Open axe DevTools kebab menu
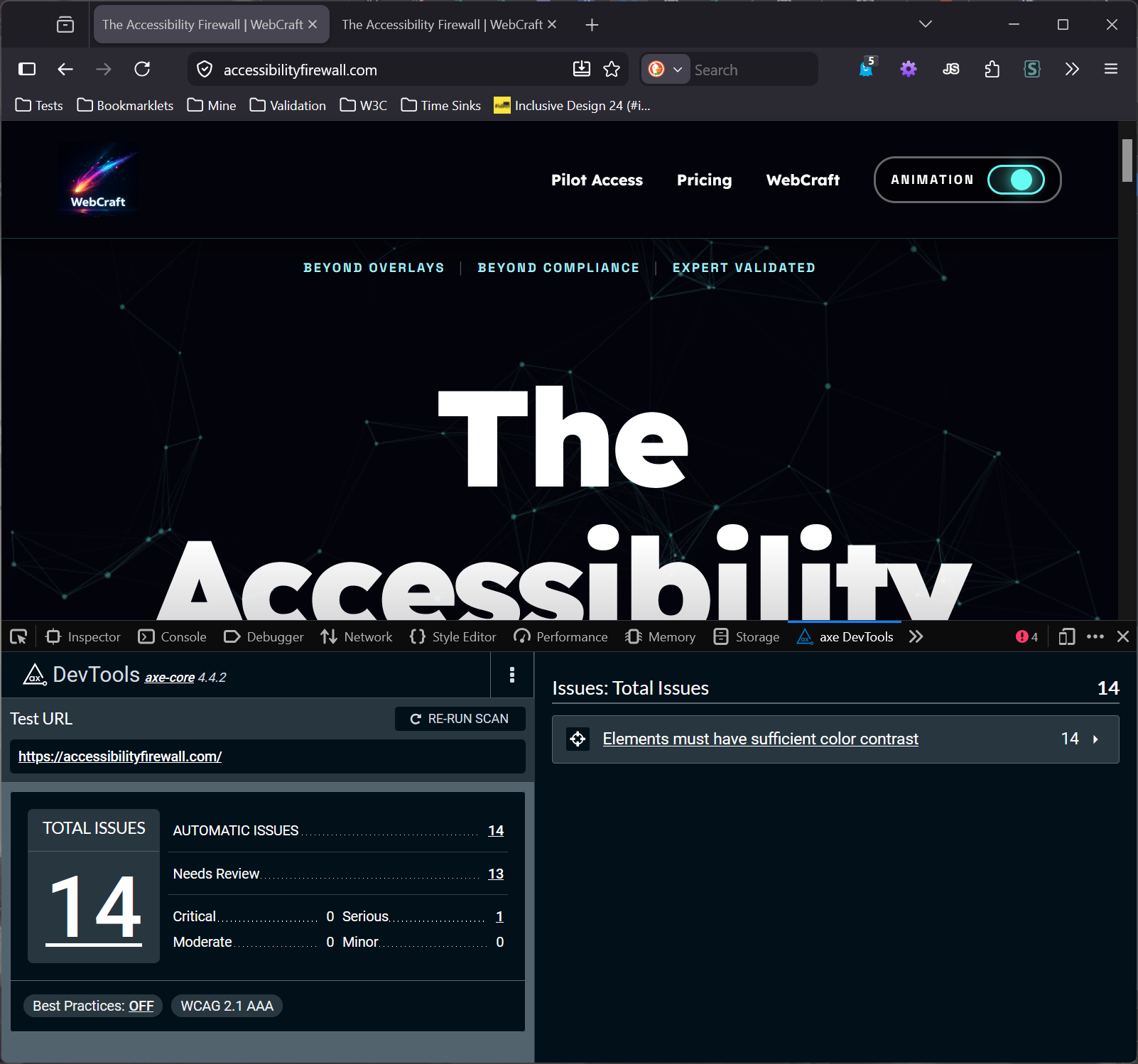This screenshot has height=1064, width=1138. (x=512, y=675)
